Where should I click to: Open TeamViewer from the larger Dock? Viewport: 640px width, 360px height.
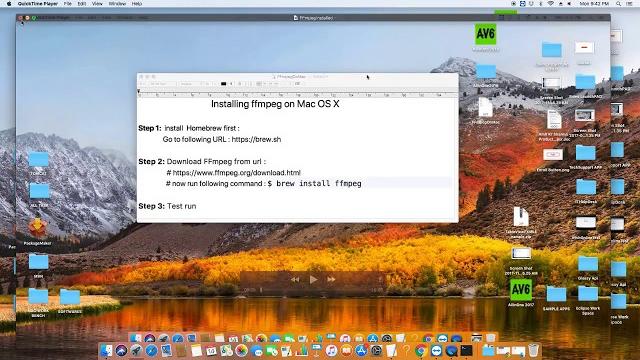click(436, 350)
